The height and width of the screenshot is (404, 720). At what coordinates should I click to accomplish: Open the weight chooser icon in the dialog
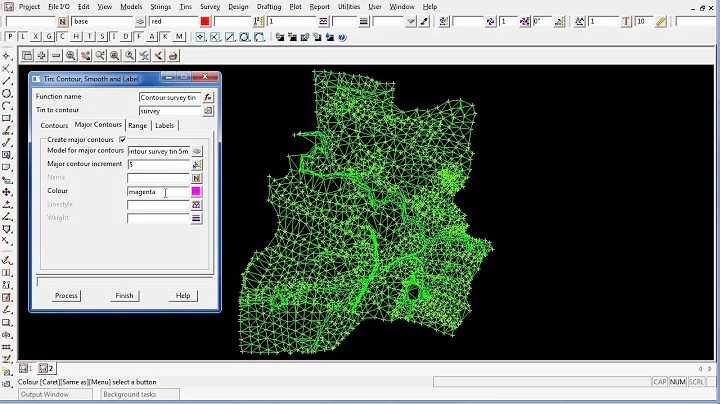click(197, 219)
